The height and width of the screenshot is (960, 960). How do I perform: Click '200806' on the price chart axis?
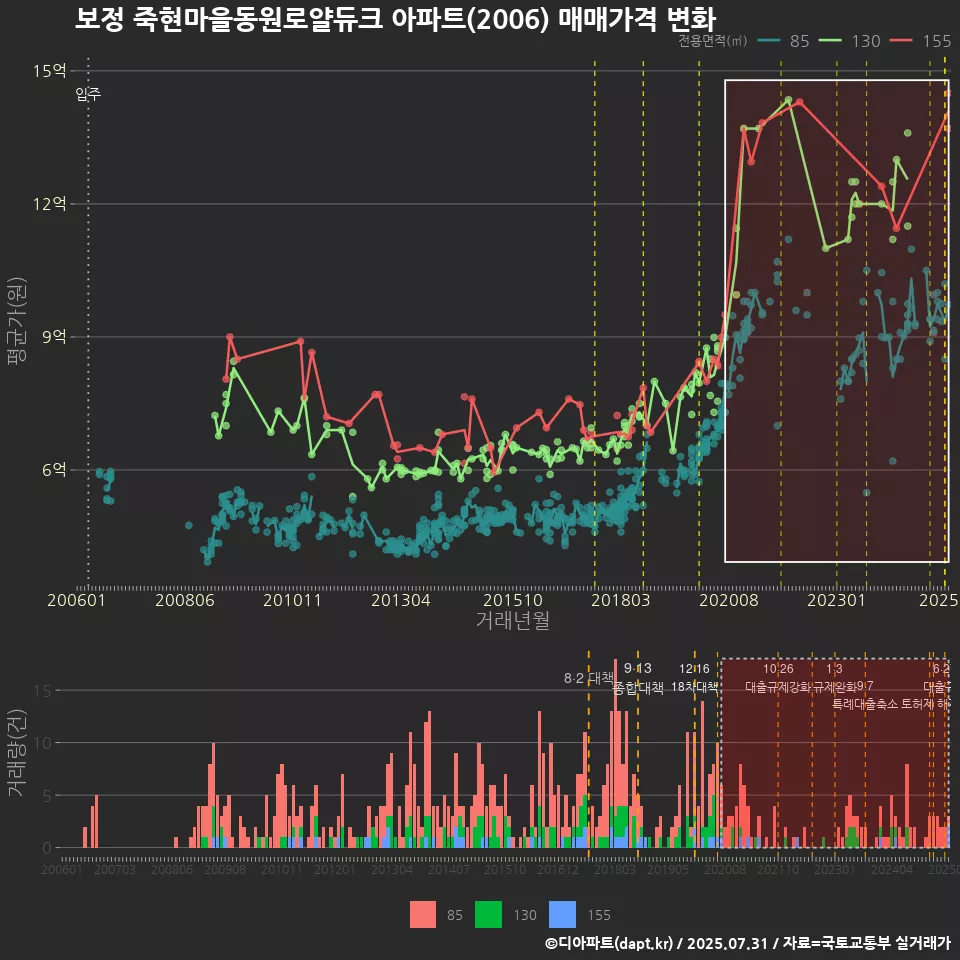point(185,600)
